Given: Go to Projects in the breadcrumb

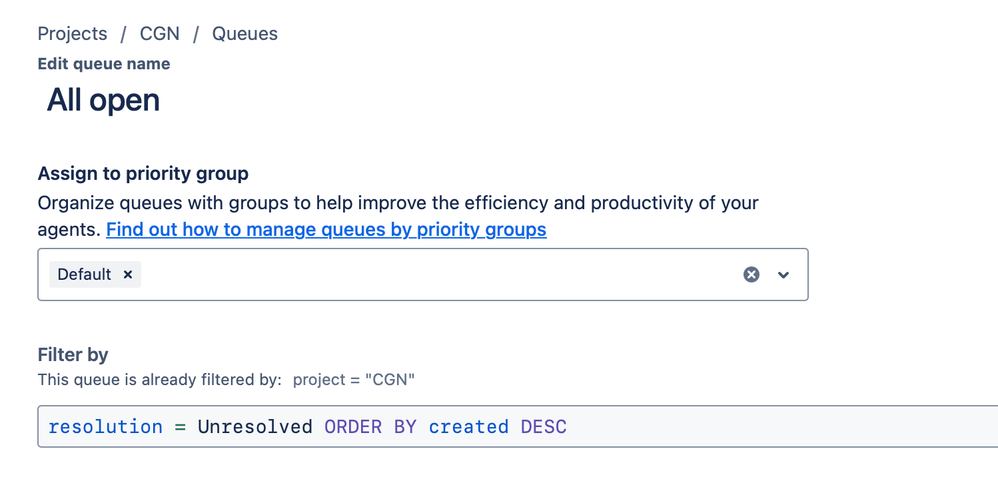Looking at the screenshot, I should (72, 33).
